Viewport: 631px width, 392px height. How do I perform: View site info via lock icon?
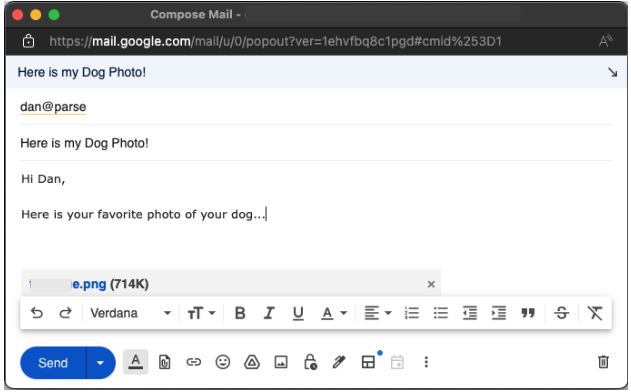(28, 41)
